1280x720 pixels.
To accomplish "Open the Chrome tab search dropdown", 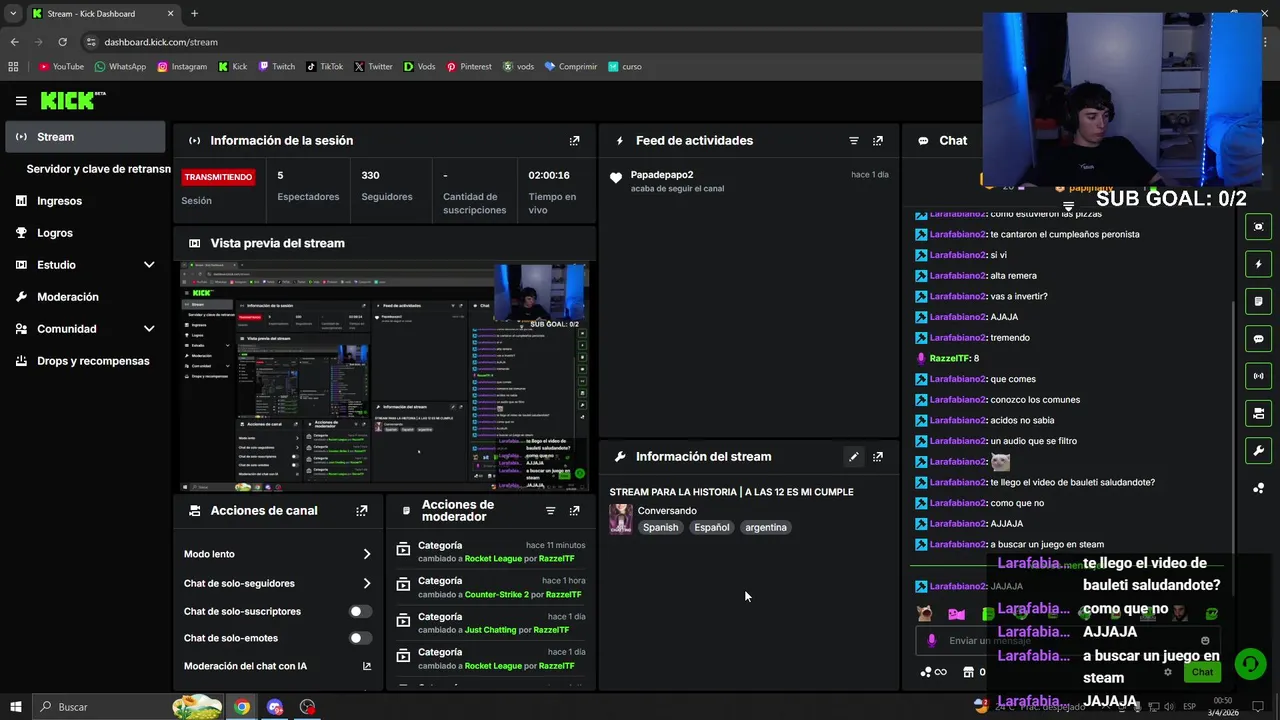I will coord(13,14).
